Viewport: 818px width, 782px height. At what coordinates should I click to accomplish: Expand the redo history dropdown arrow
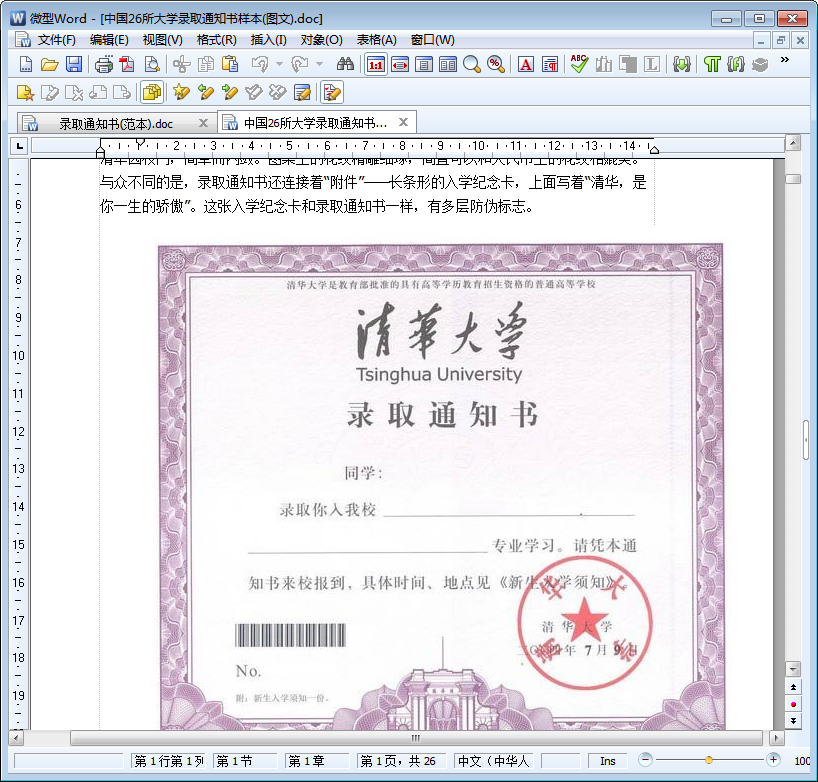pos(319,65)
